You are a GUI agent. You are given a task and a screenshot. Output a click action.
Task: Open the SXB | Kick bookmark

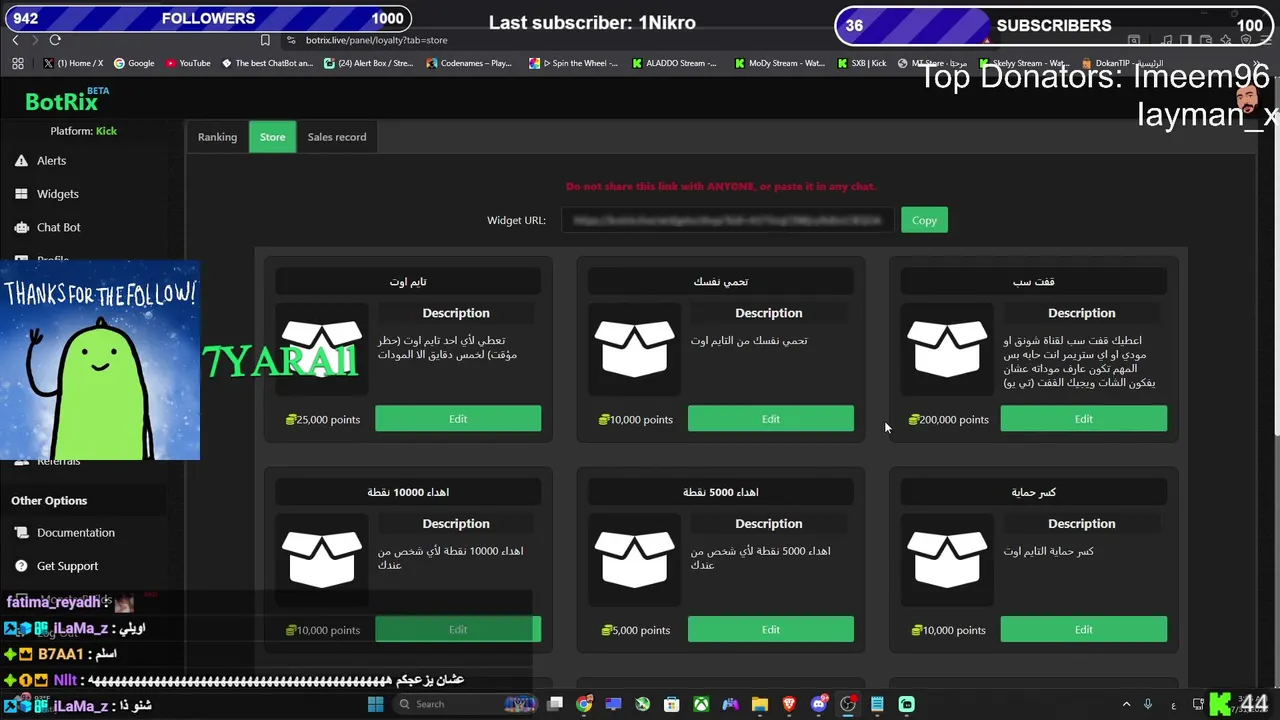(862, 63)
